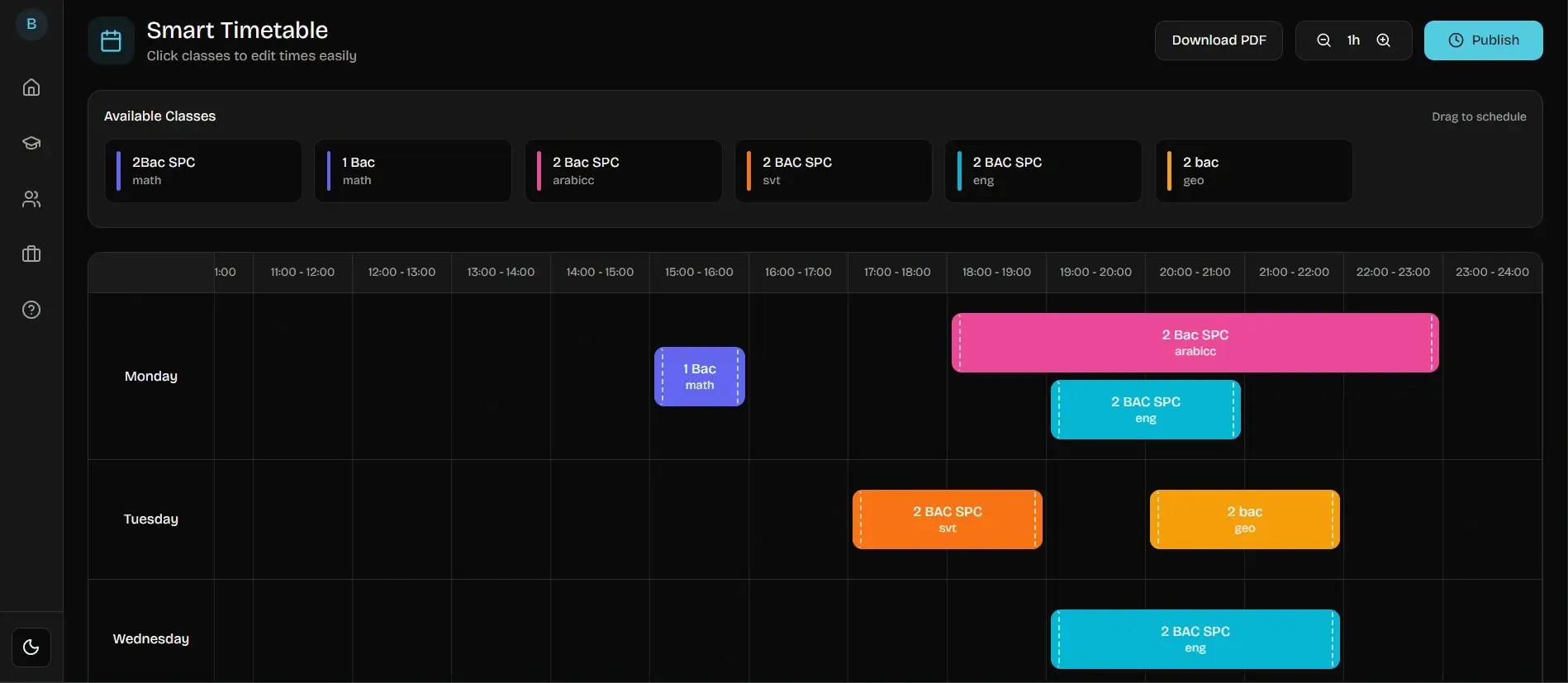Click the graduation cap sidebar icon
This screenshot has width=1568, height=683.
tap(31, 143)
